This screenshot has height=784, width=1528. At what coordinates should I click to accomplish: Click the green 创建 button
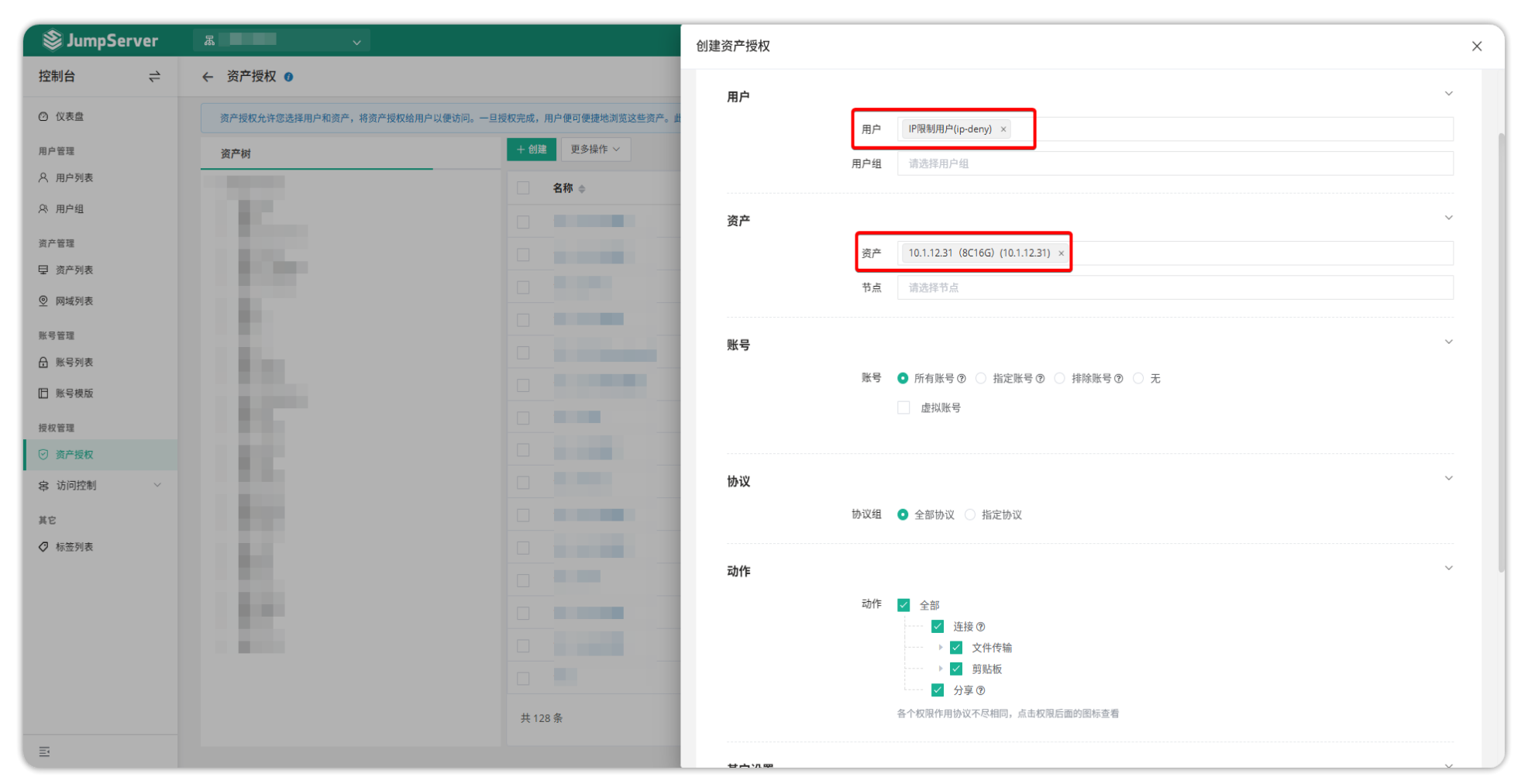(532, 150)
